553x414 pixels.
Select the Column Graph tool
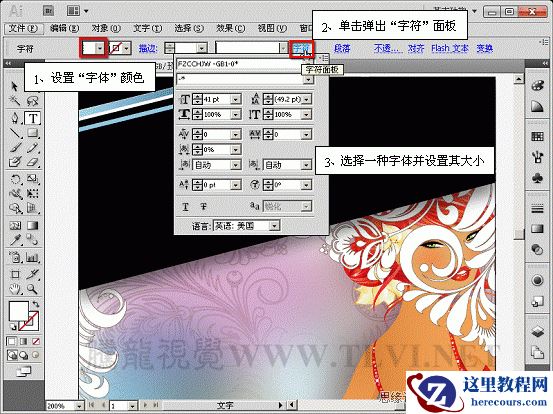32,257
